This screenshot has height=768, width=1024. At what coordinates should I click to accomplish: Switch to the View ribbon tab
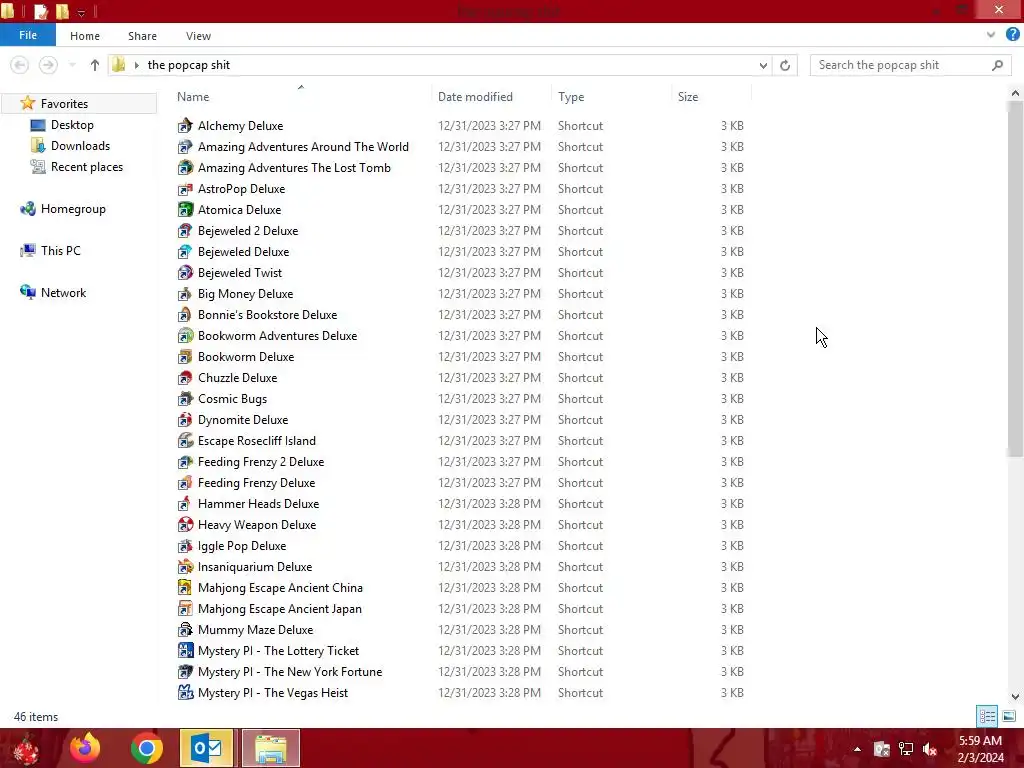tap(198, 36)
